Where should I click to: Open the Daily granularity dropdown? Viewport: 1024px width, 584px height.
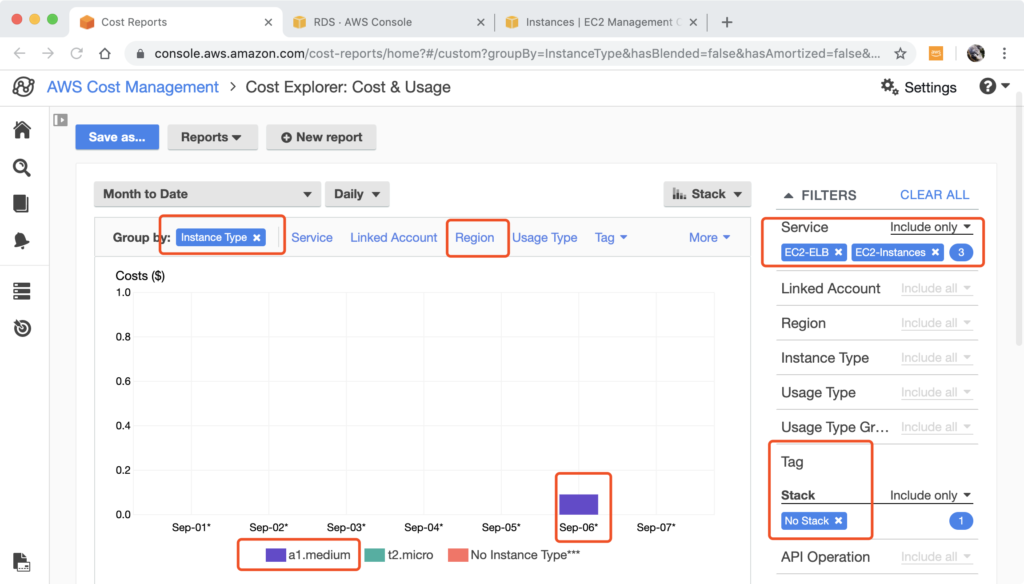coord(357,194)
